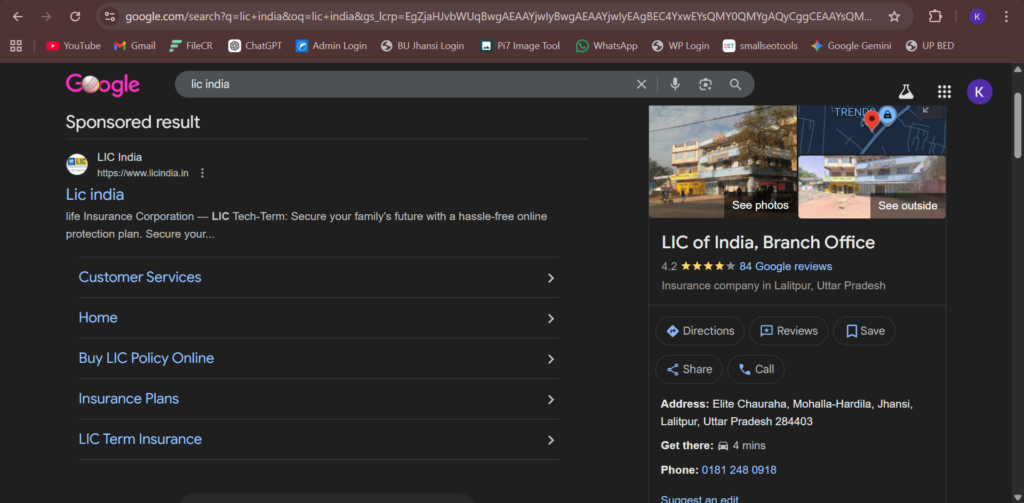Click the Directions button
The height and width of the screenshot is (503, 1024).
click(699, 331)
